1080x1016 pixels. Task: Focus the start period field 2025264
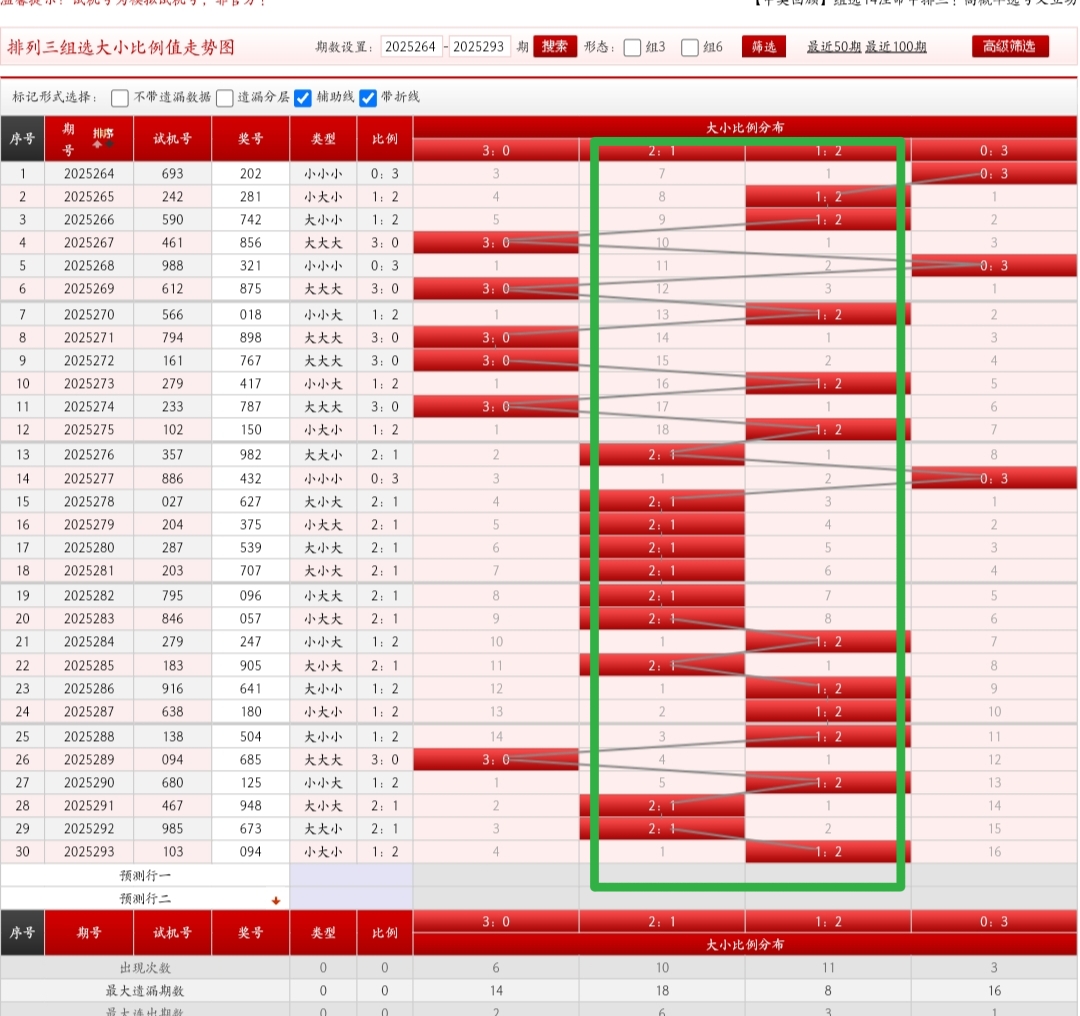coord(411,47)
